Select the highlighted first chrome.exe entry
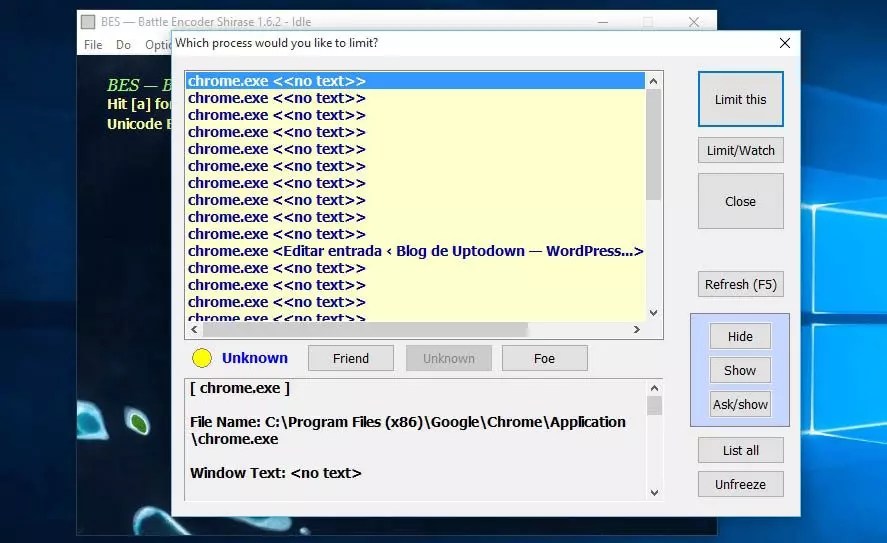Screen dimensions: 887x543 click(x=415, y=81)
